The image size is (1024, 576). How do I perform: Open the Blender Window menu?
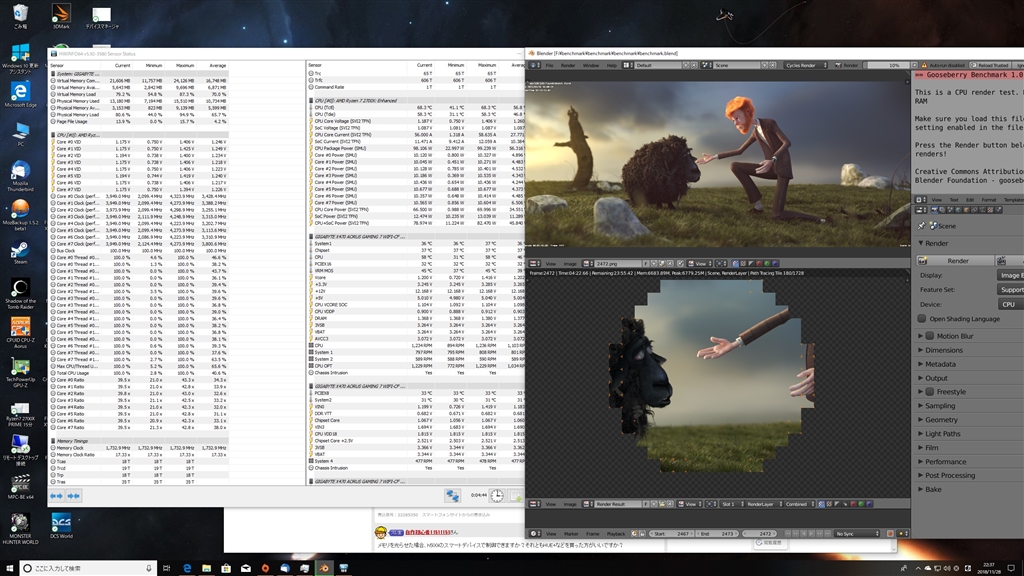[593, 65]
